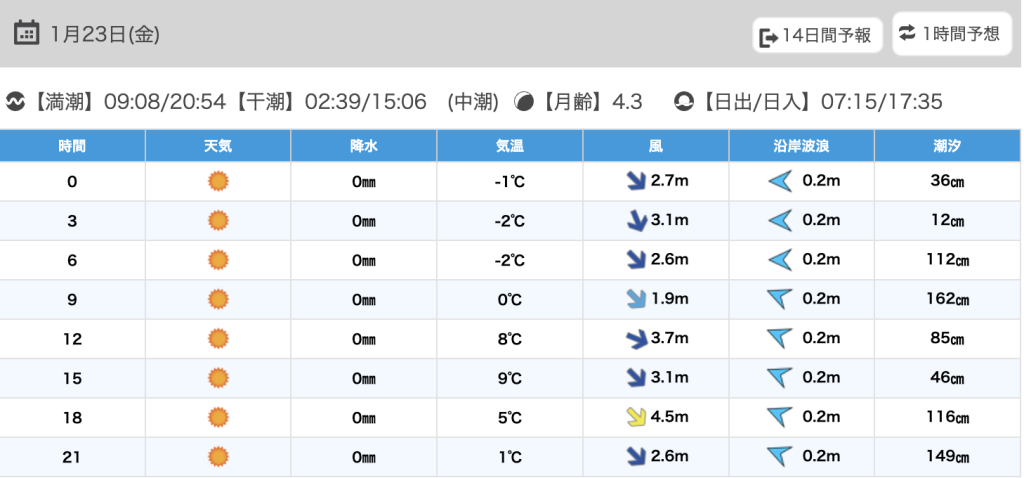Screen dimensions: 1024x478
Task: Click the light blue wind arrow at hour 9
Action: coord(635,299)
